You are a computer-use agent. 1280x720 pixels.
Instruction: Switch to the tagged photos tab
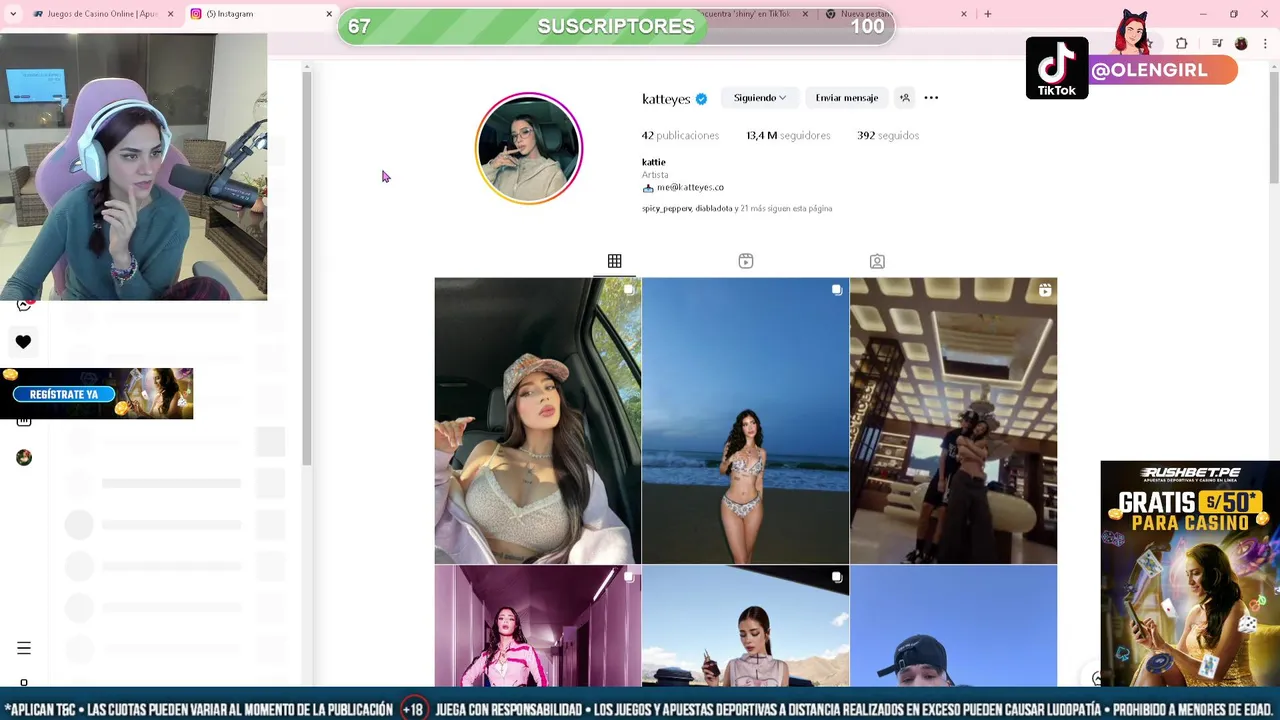coord(877,261)
